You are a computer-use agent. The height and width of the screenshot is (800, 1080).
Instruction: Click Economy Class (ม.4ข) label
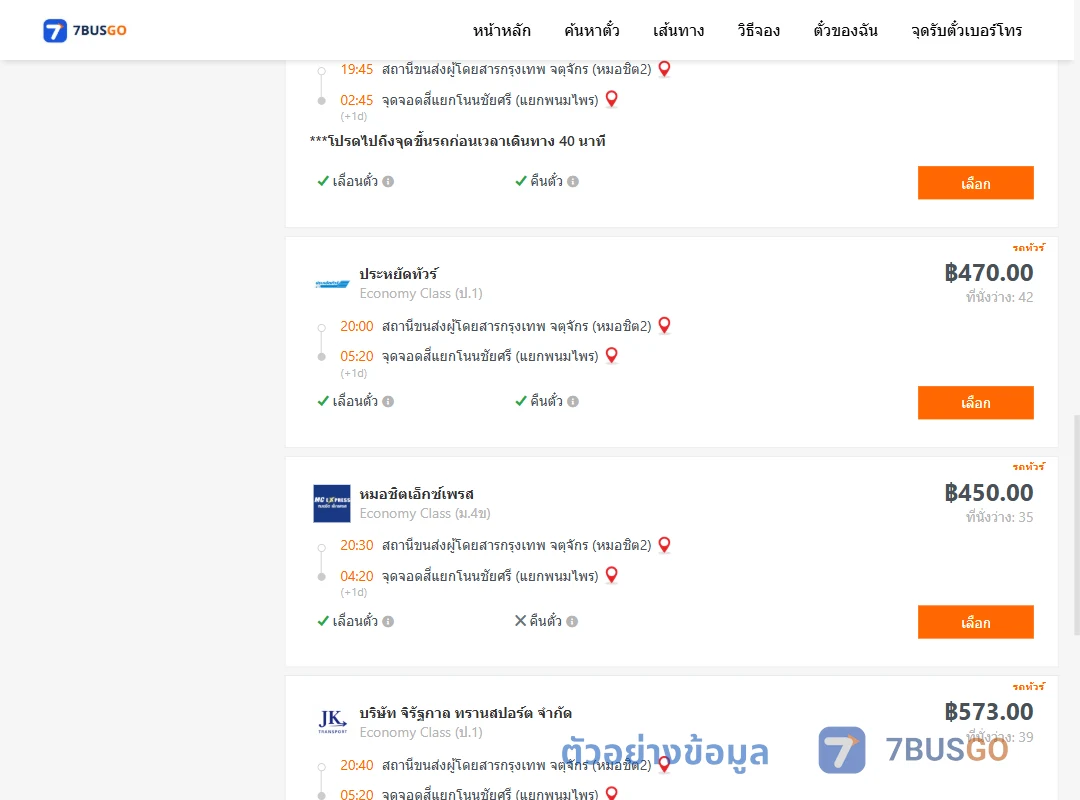(425, 513)
